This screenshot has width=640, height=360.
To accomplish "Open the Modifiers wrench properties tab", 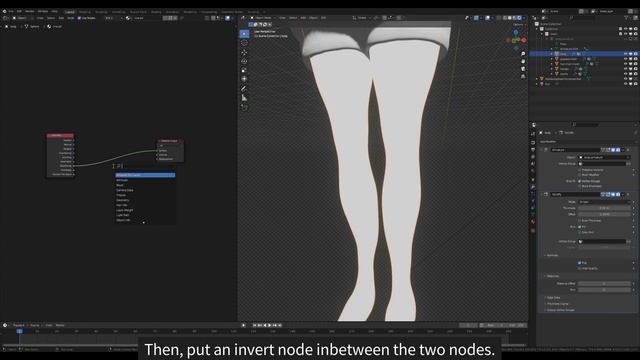I will point(533,187).
